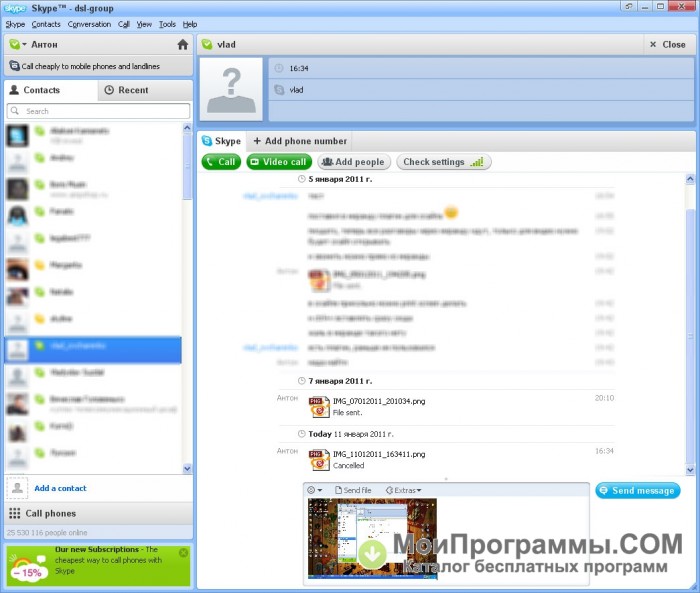
Task: Open Call phones dial pad
Action: click(98, 513)
